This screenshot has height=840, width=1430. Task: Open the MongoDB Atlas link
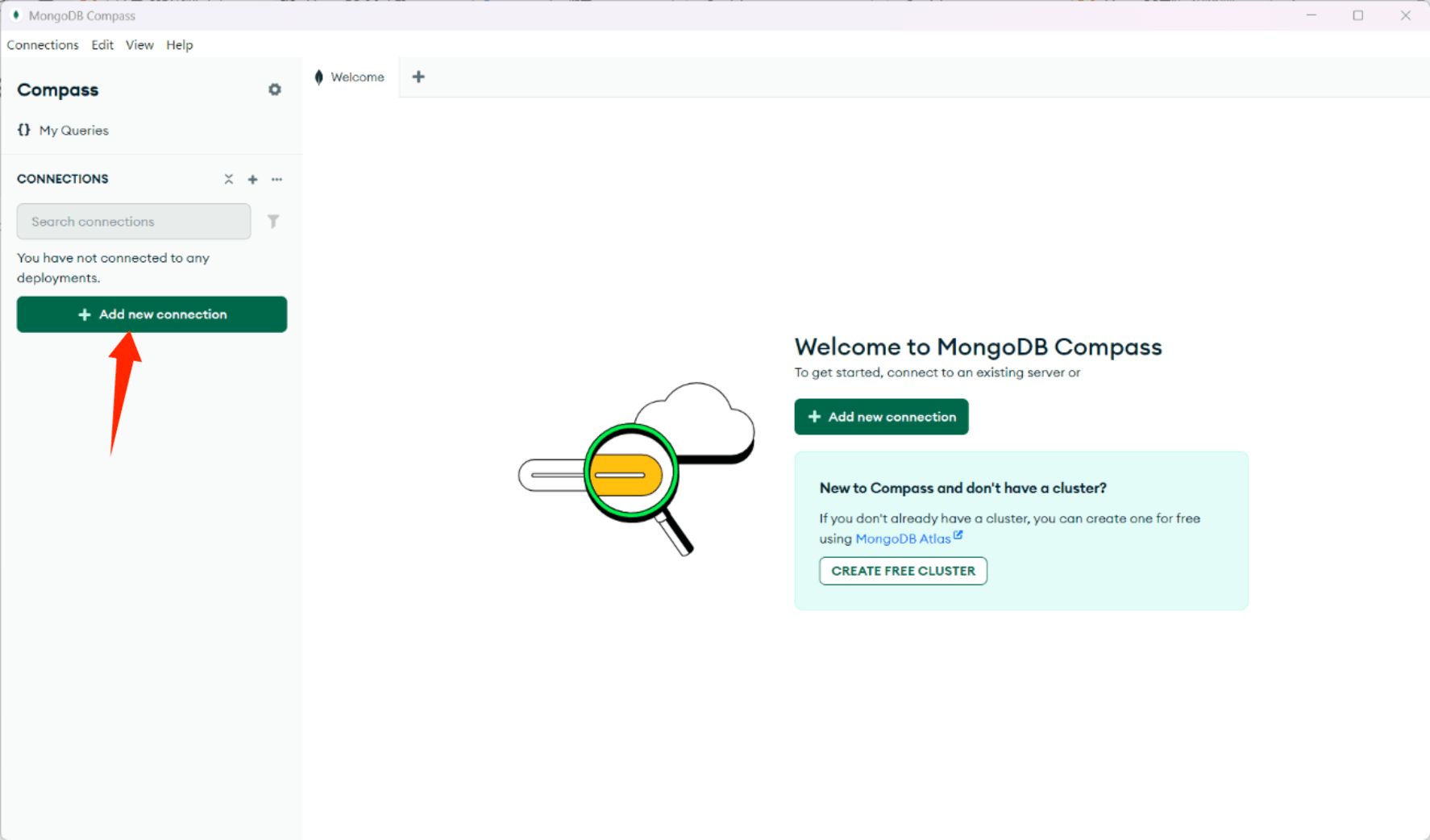tap(903, 539)
